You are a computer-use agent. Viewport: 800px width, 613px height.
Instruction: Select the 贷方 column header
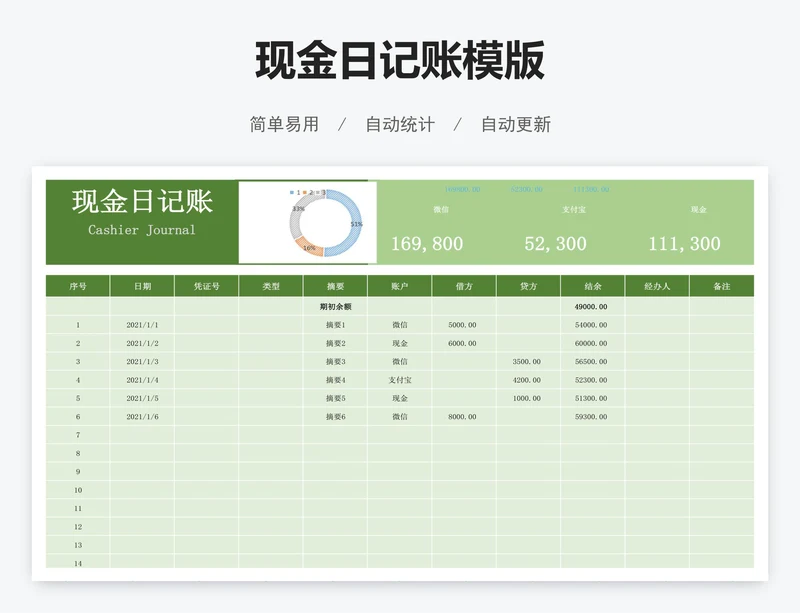(528, 286)
